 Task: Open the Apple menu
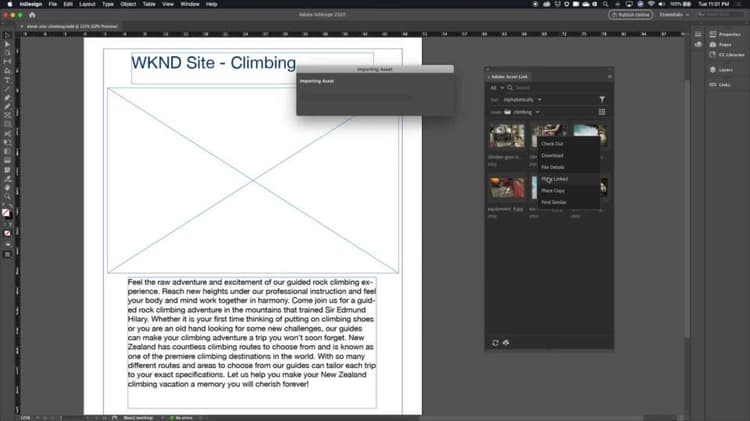pyautogui.click(x=10, y=4)
